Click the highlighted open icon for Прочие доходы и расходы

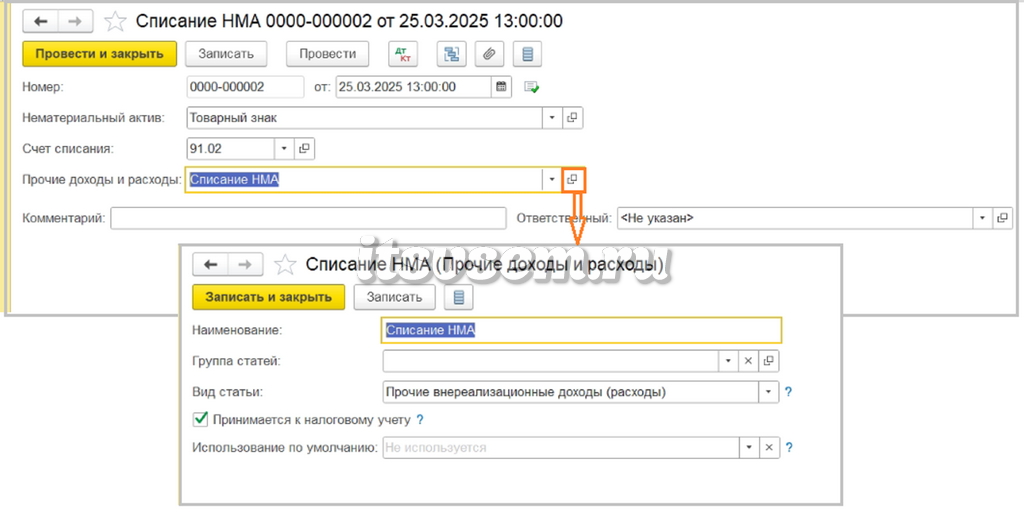pyautogui.click(x=573, y=180)
